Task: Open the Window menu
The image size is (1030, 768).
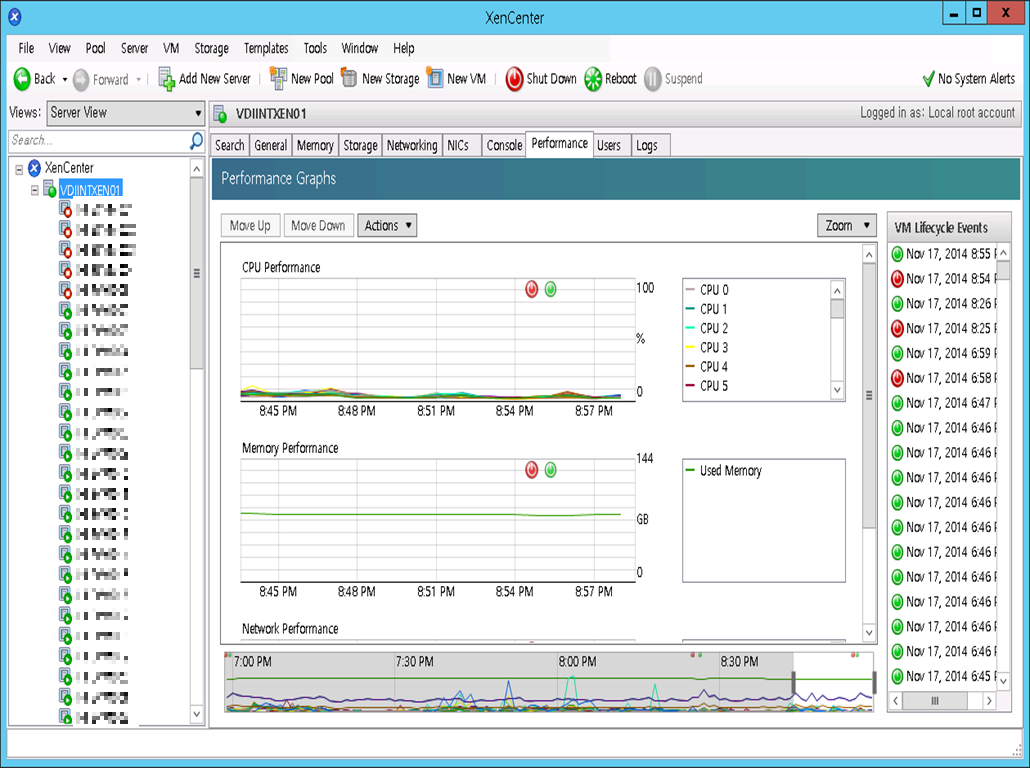Action: [359, 48]
